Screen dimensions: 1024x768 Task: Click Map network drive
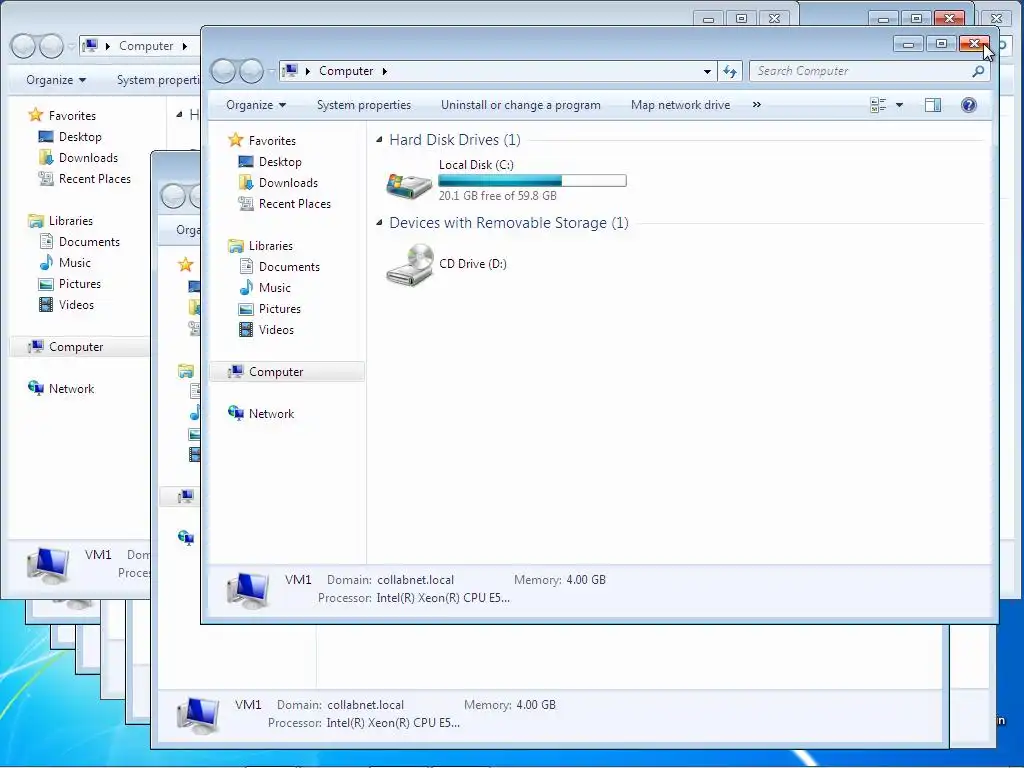[680, 105]
